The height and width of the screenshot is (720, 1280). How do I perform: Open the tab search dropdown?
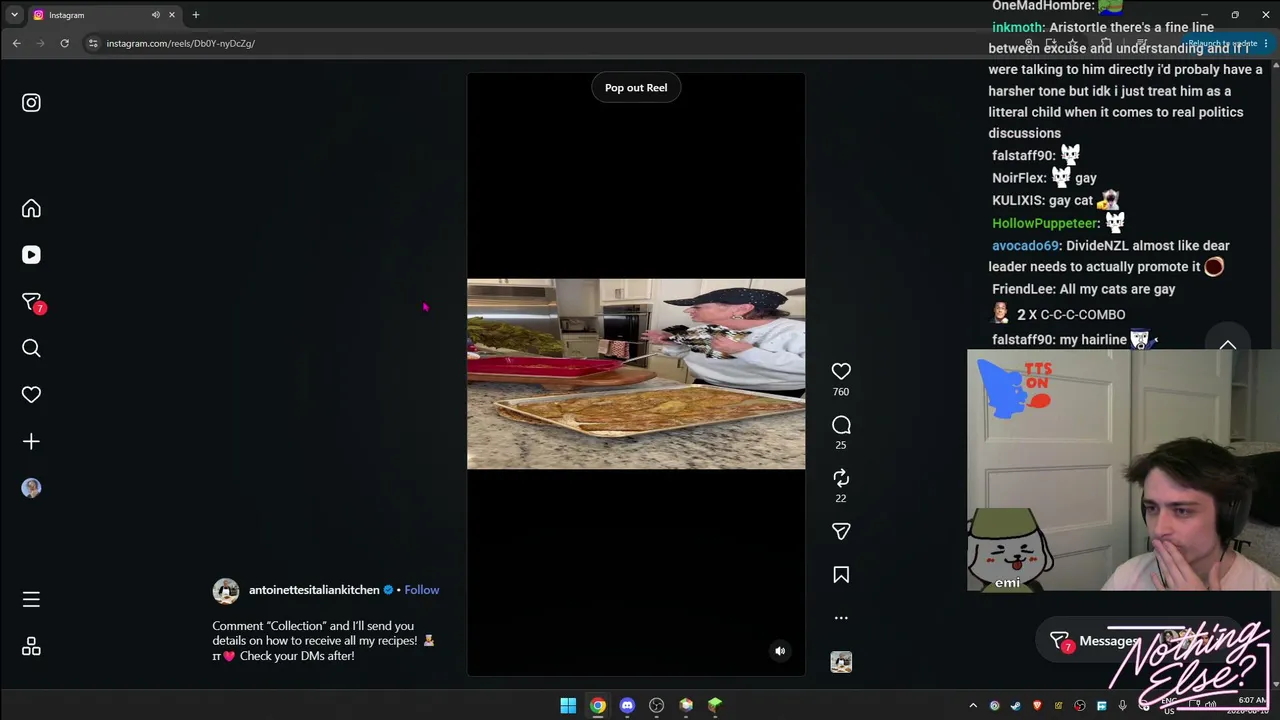tap(14, 15)
